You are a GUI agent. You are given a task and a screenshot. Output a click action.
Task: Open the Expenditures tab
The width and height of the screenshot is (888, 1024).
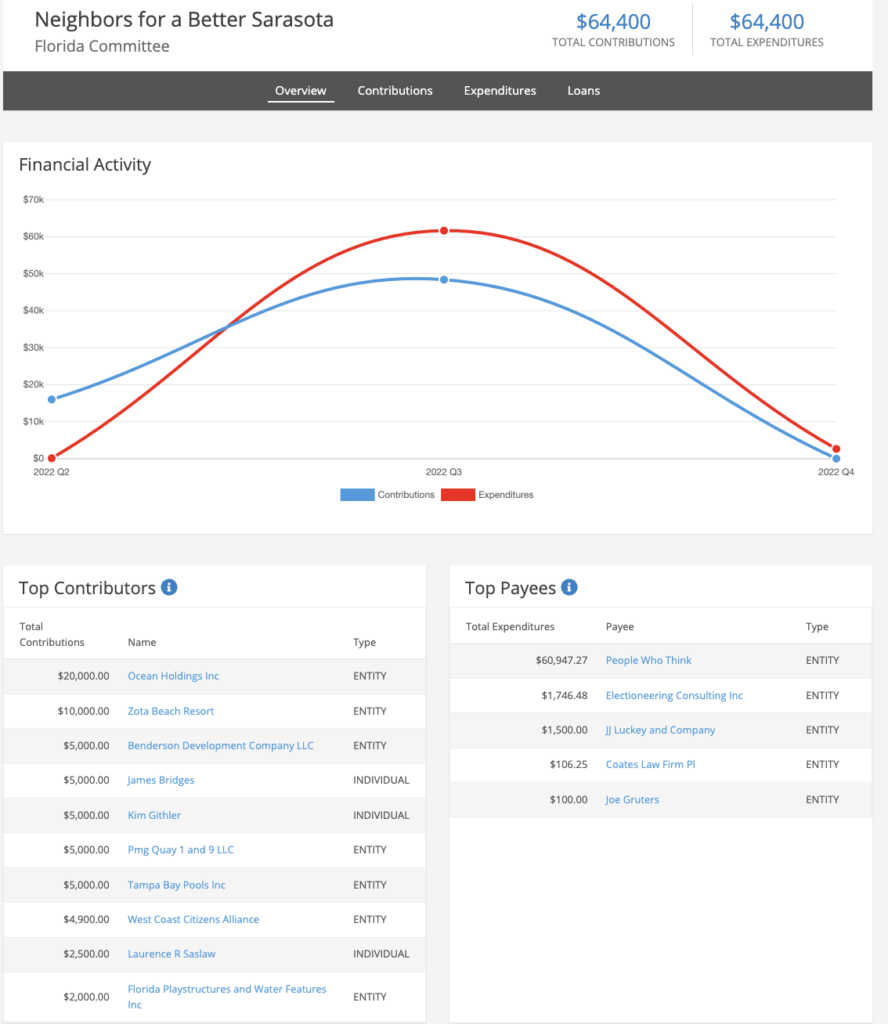500,91
